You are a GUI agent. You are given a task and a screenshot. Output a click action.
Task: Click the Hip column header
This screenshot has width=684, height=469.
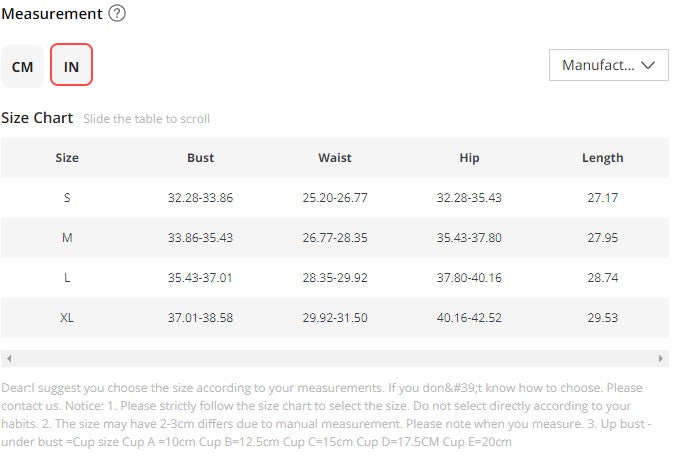coord(469,158)
